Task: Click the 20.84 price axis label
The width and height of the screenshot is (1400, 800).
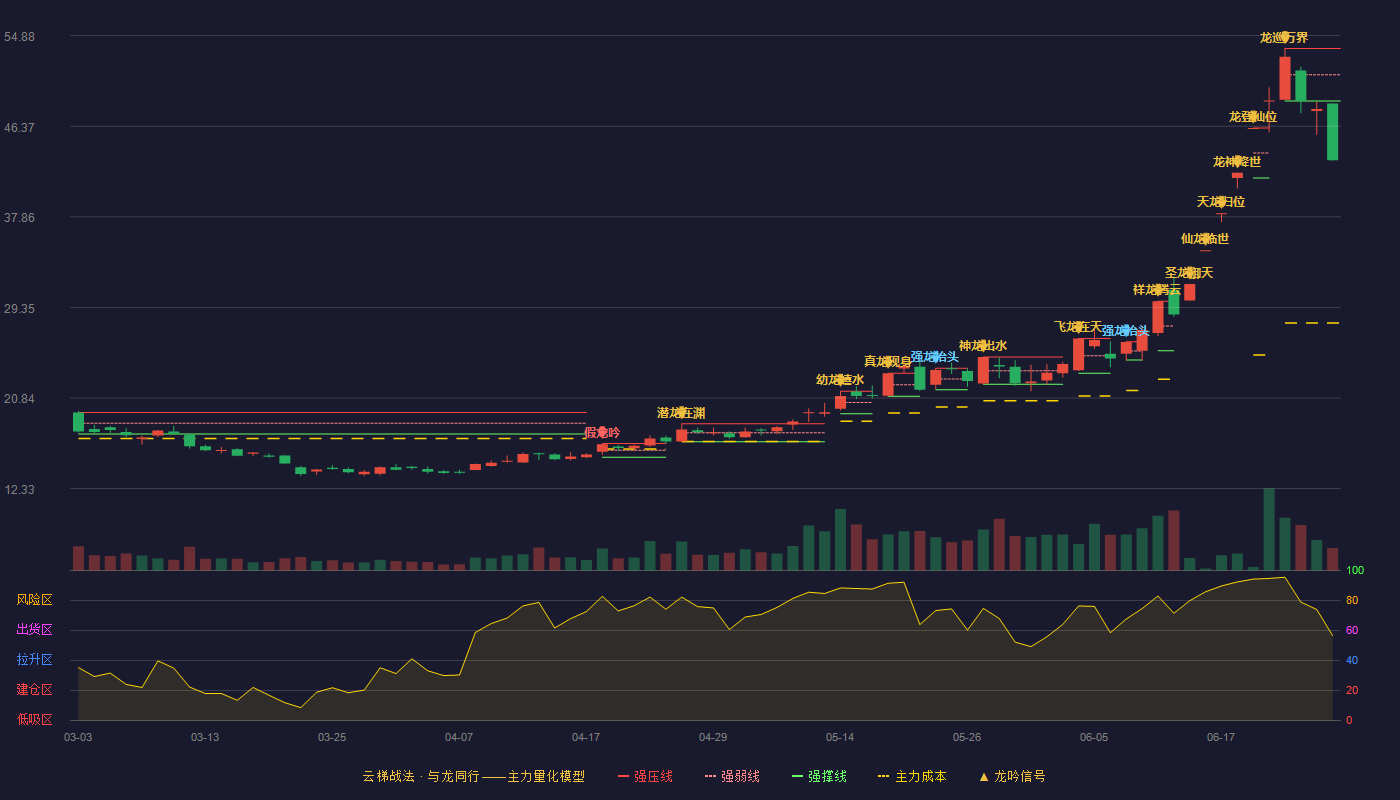Action: click(19, 399)
